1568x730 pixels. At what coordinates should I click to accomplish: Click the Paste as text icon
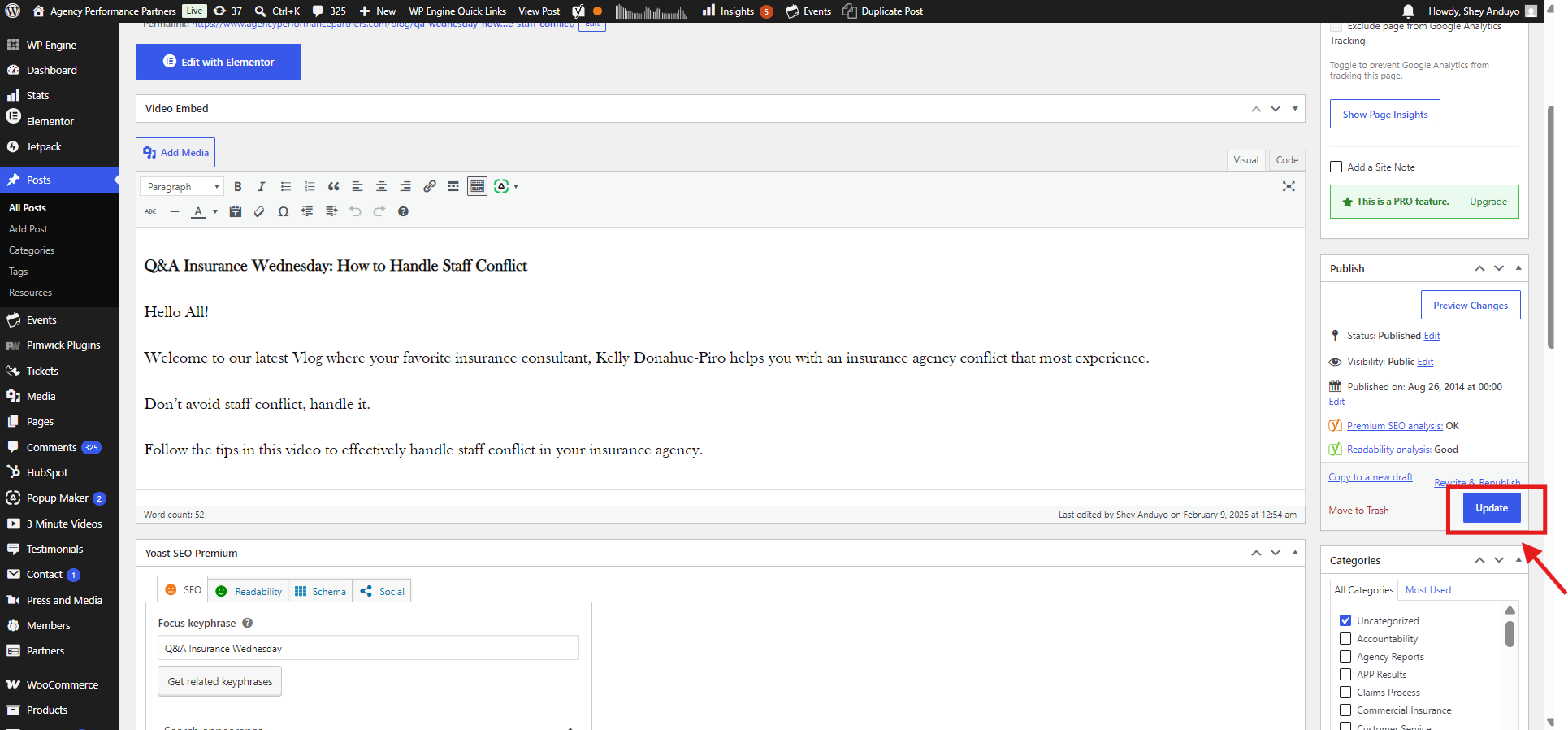click(x=236, y=211)
